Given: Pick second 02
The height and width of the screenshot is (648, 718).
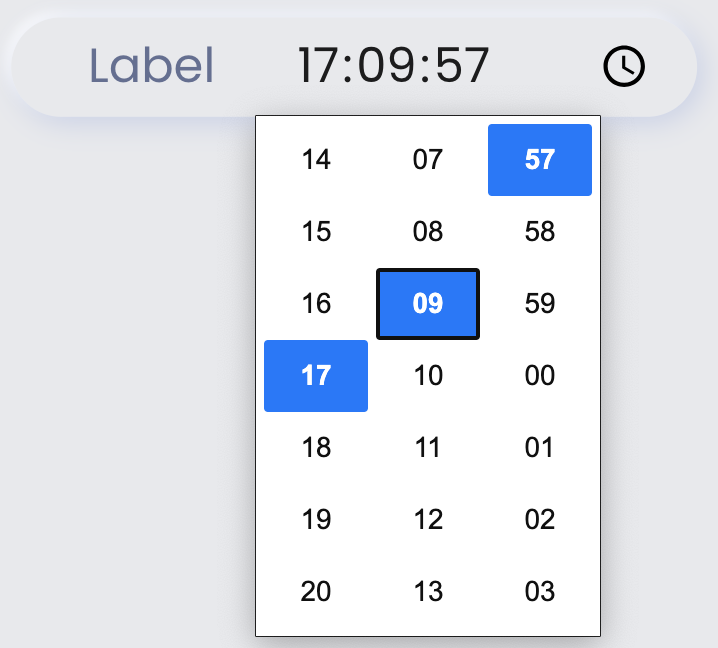Looking at the screenshot, I should [540, 519].
